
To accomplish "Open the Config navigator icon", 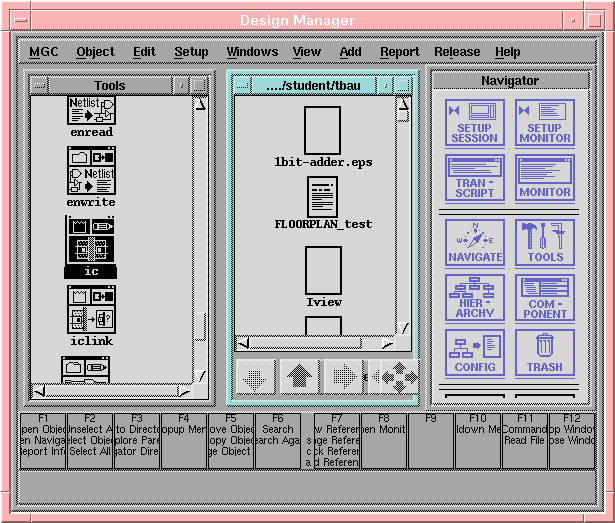I will point(474,352).
